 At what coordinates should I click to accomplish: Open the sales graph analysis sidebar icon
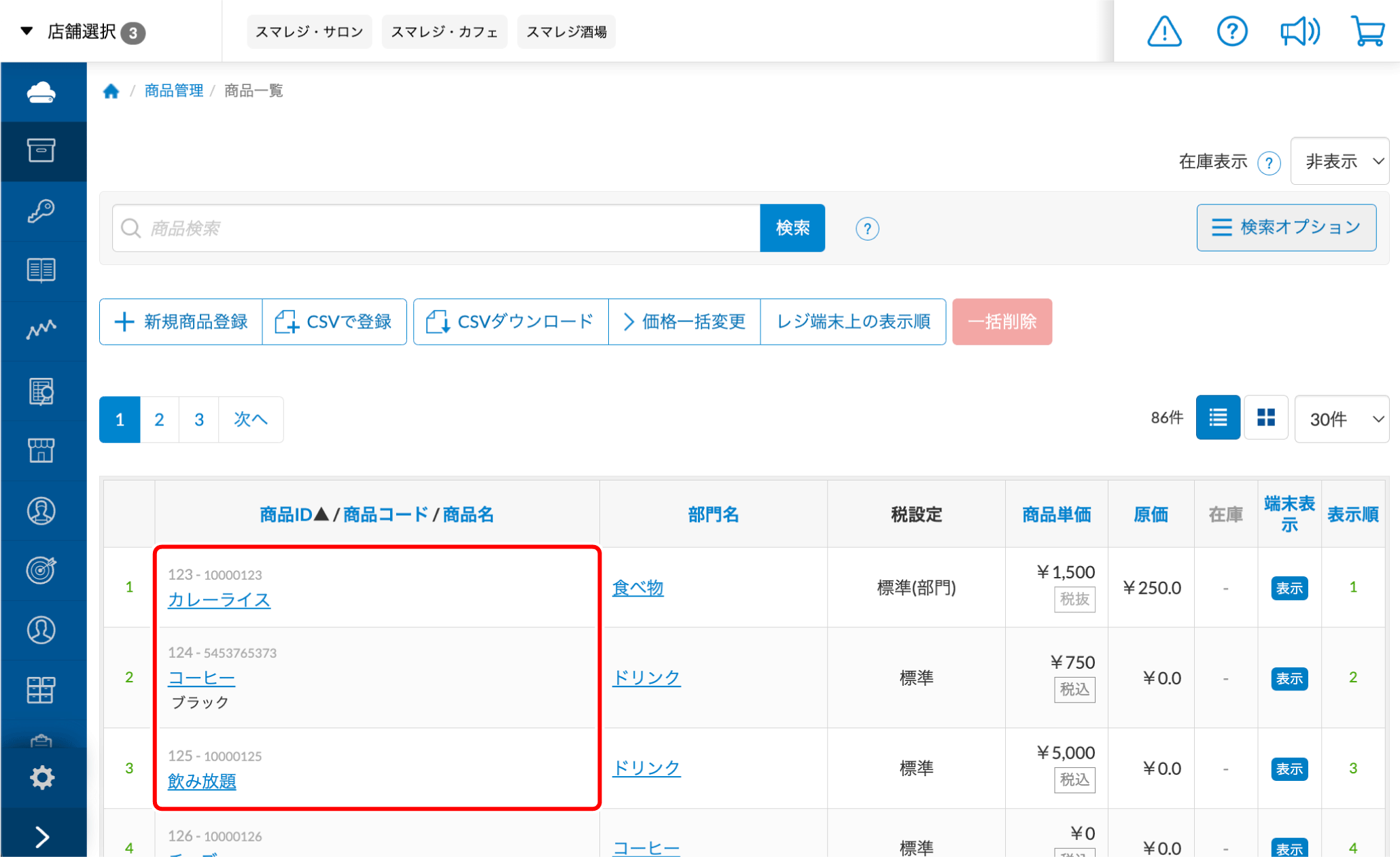[41, 330]
